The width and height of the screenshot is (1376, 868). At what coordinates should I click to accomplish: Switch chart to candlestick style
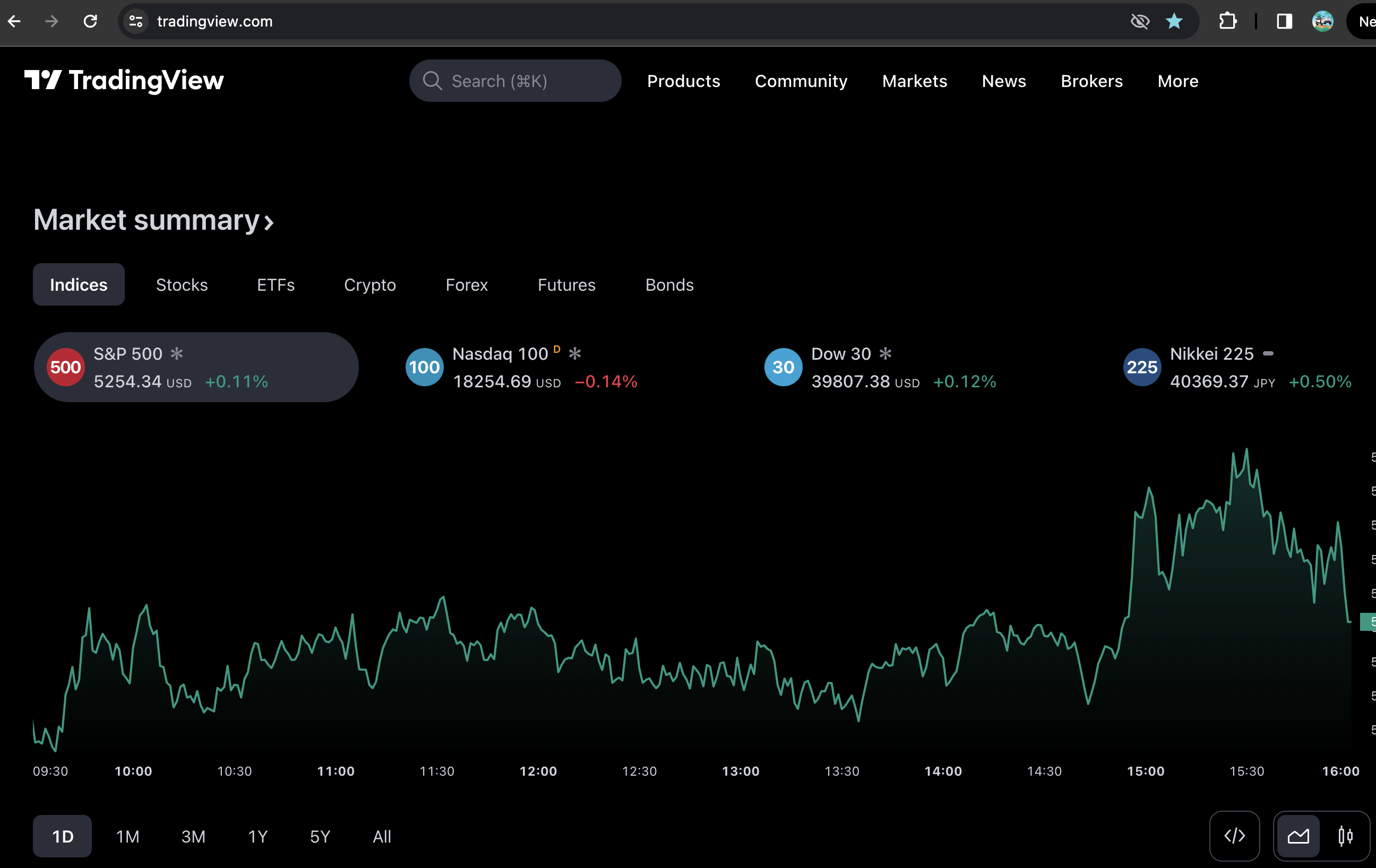click(x=1345, y=836)
